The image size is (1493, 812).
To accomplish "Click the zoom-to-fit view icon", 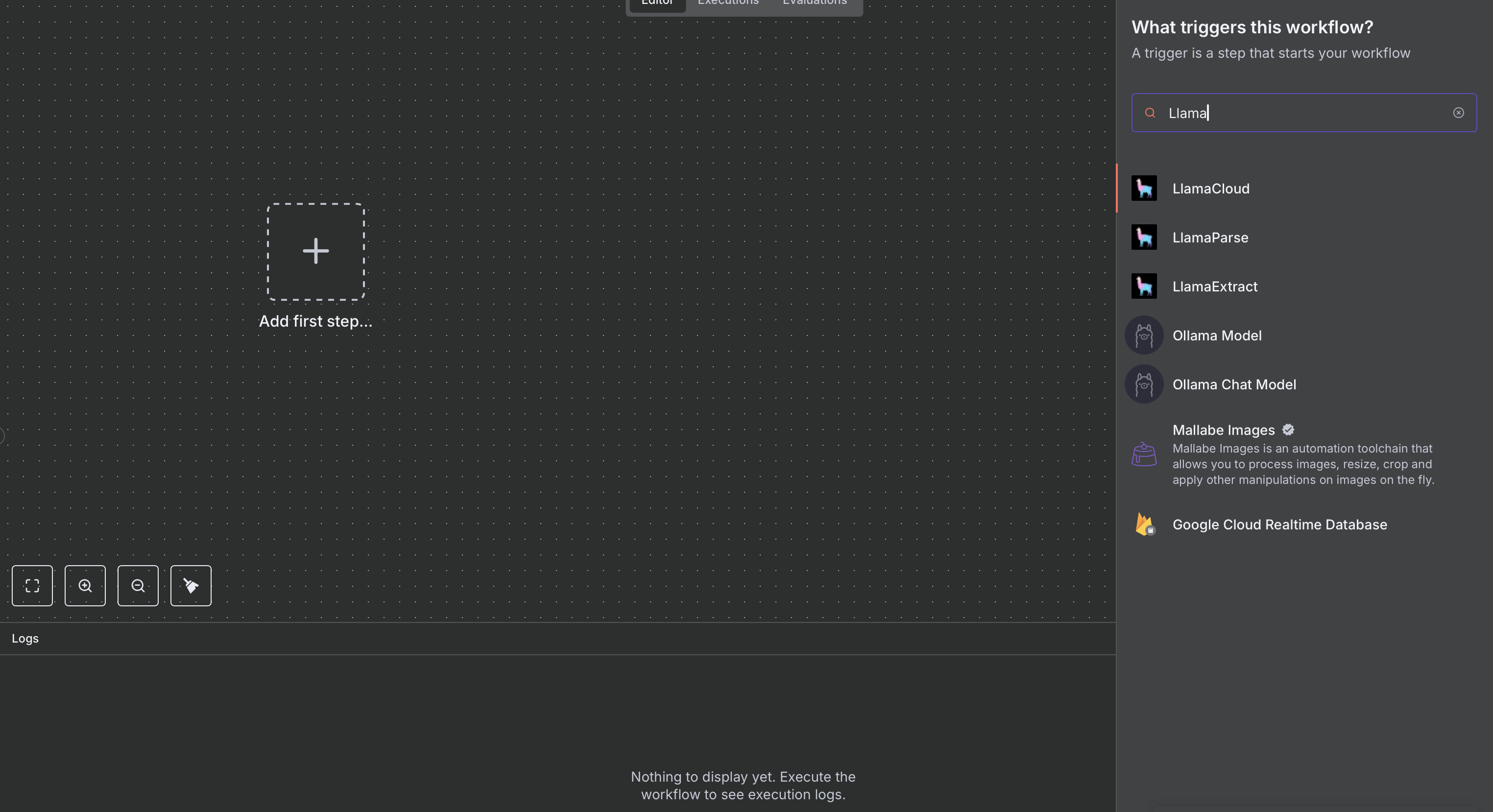I will [x=32, y=585].
